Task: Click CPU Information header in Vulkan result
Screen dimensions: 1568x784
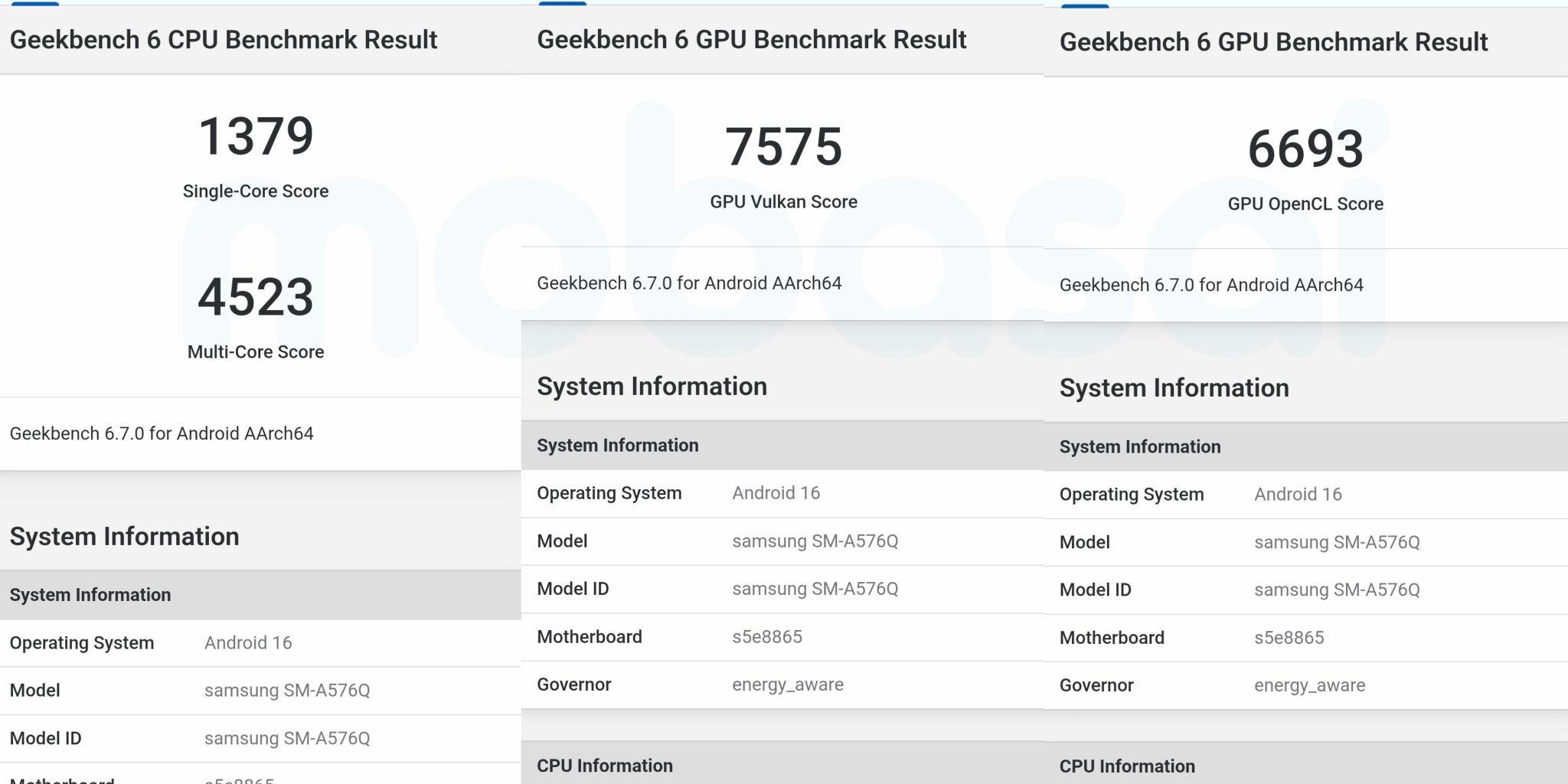Action: coord(605,766)
